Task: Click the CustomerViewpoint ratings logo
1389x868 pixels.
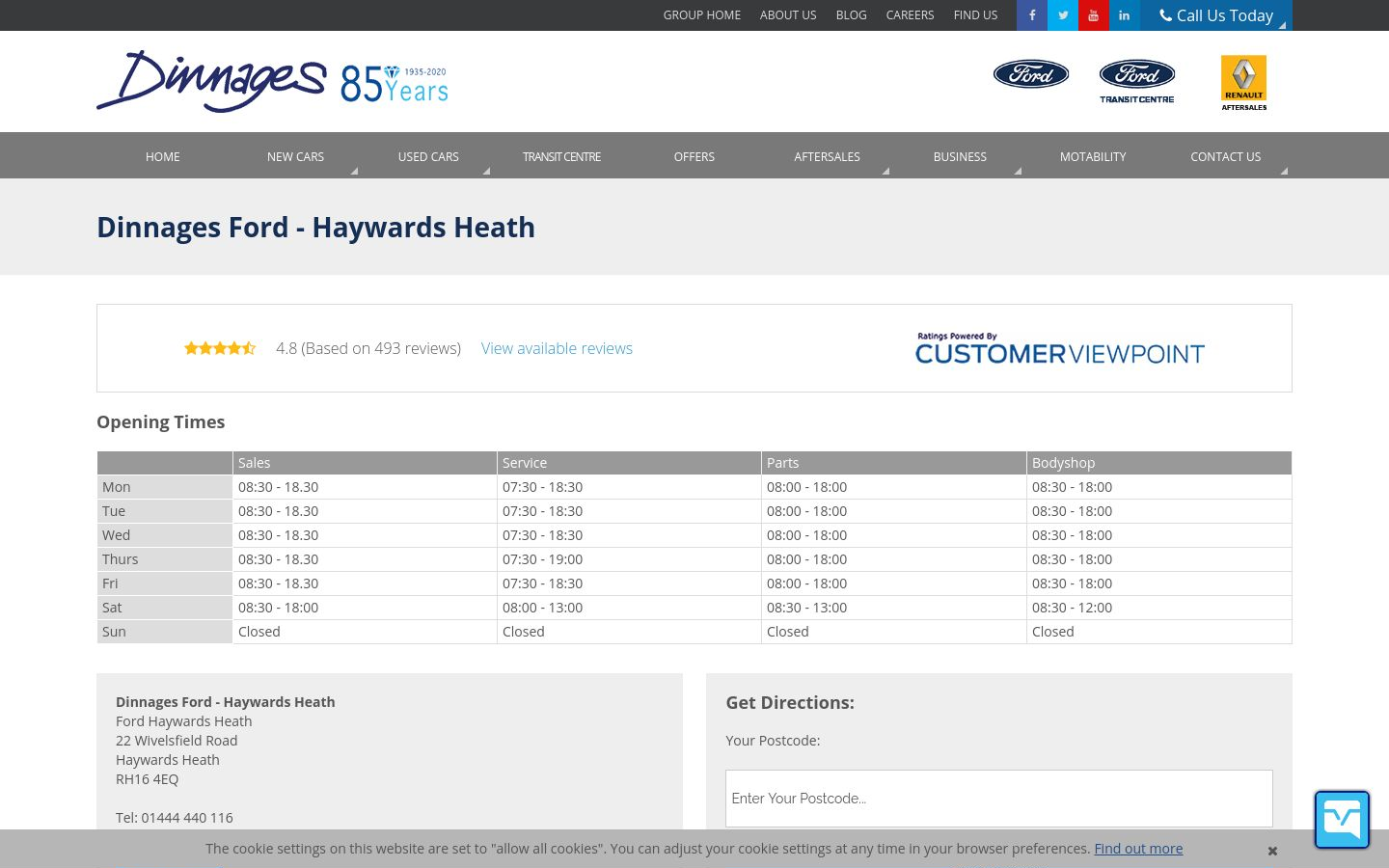Action: (1059, 349)
